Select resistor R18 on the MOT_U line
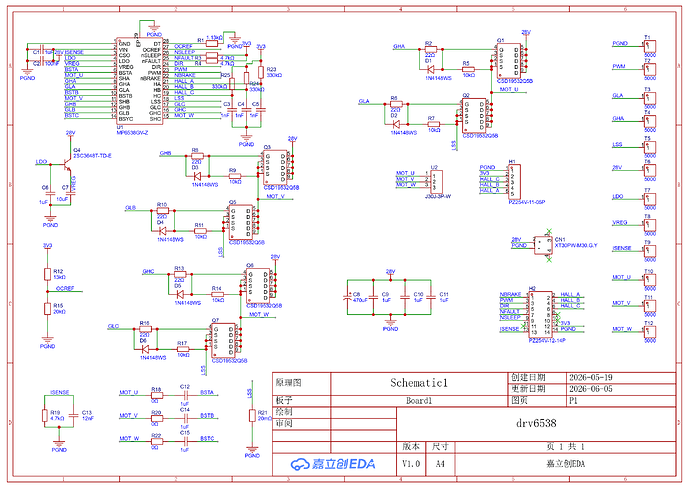This screenshot has height=488, width=689. [157, 395]
